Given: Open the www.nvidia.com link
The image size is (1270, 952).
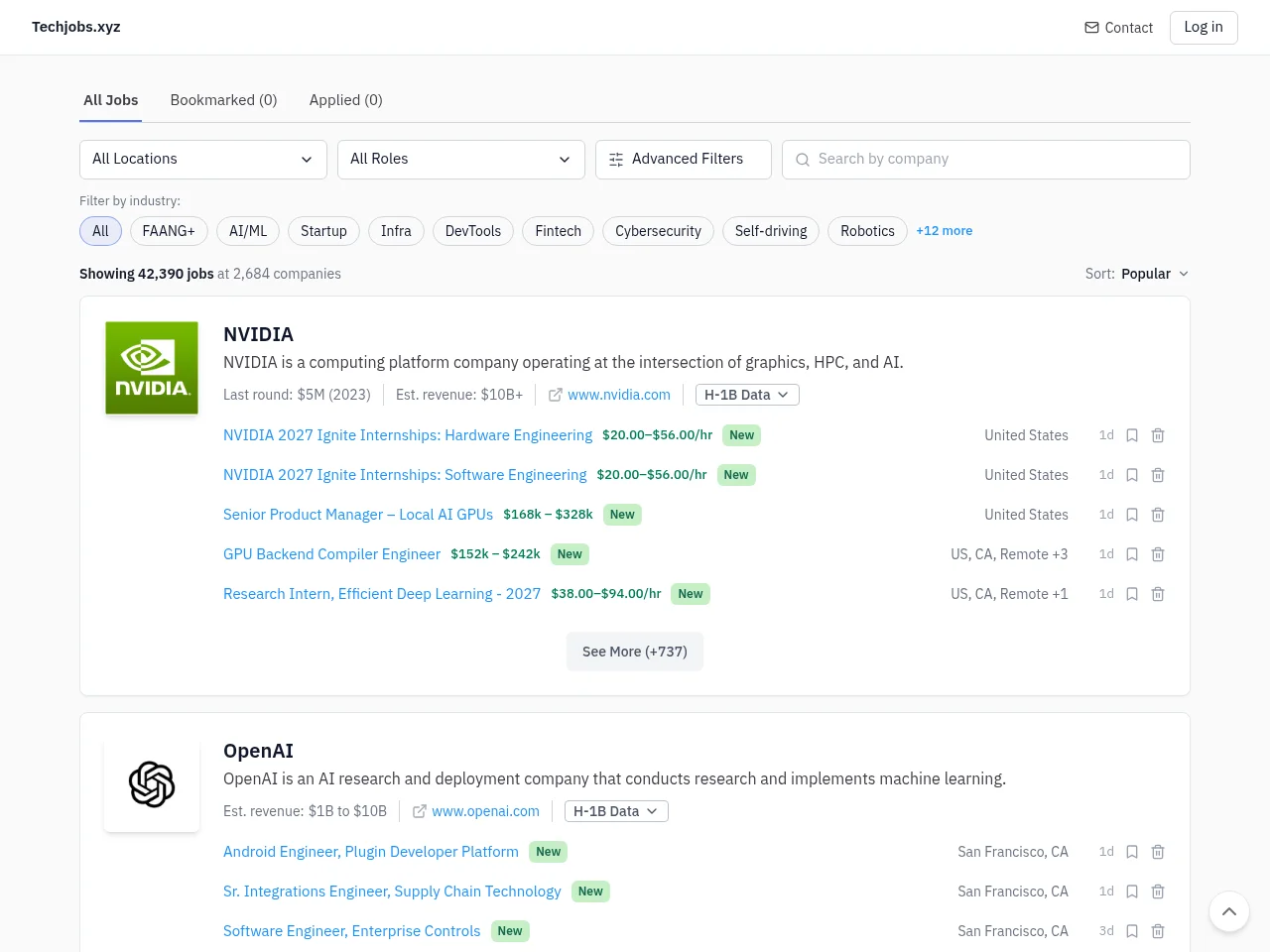Looking at the screenshot, I should click(x=610, y=395).
